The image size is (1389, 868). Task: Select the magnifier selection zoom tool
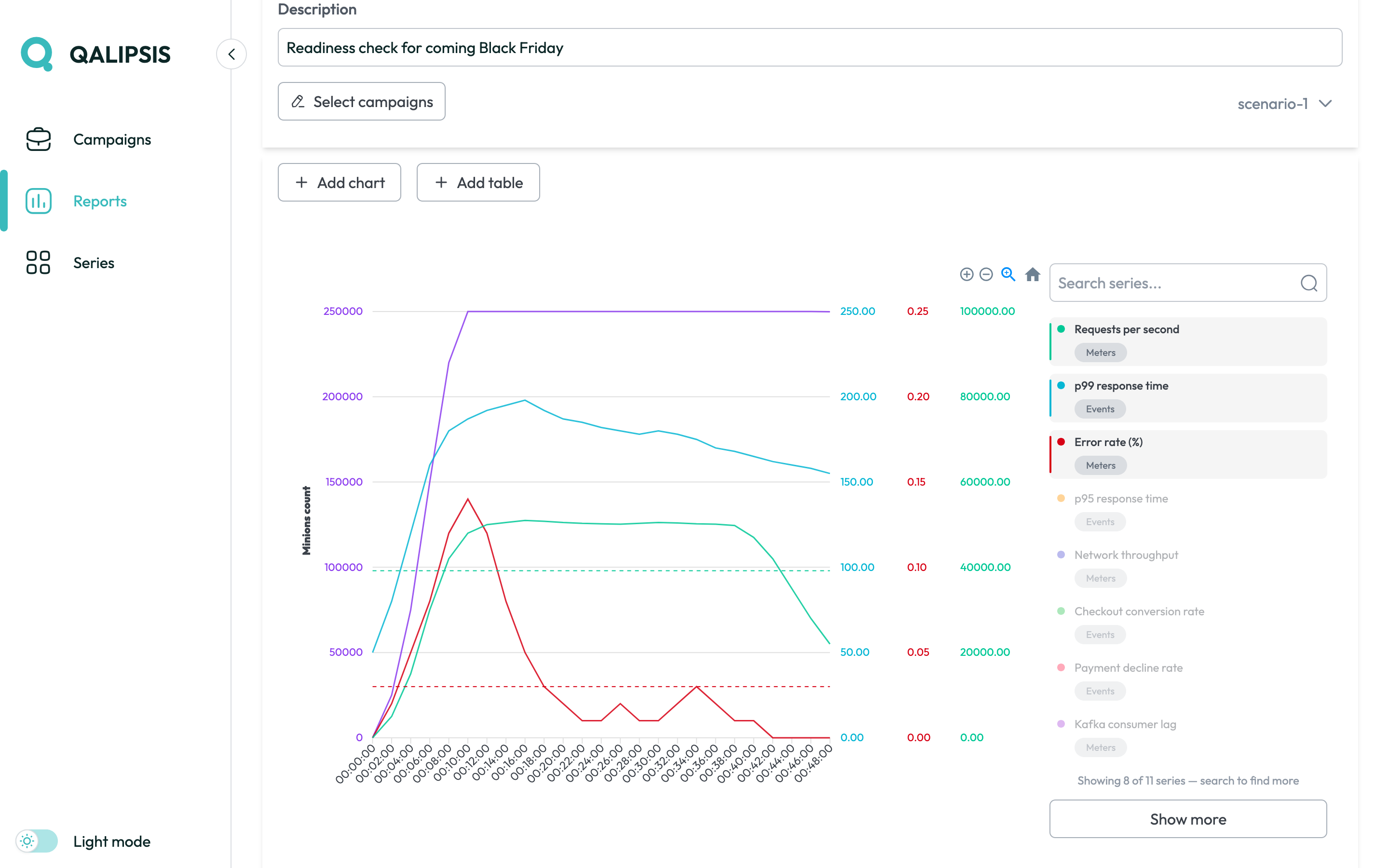coord(1008,274)
